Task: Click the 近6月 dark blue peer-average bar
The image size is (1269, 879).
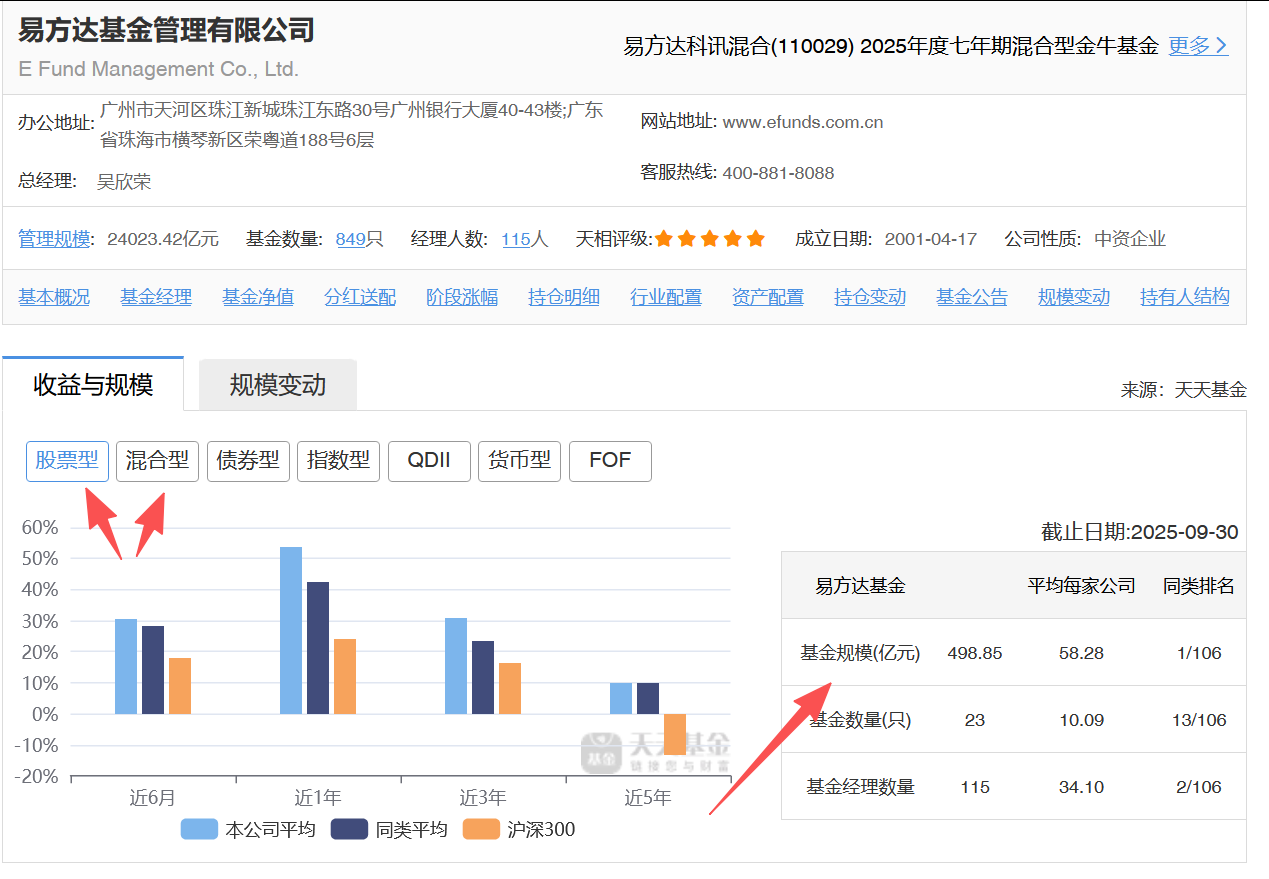Action: (x=153, y=670)
